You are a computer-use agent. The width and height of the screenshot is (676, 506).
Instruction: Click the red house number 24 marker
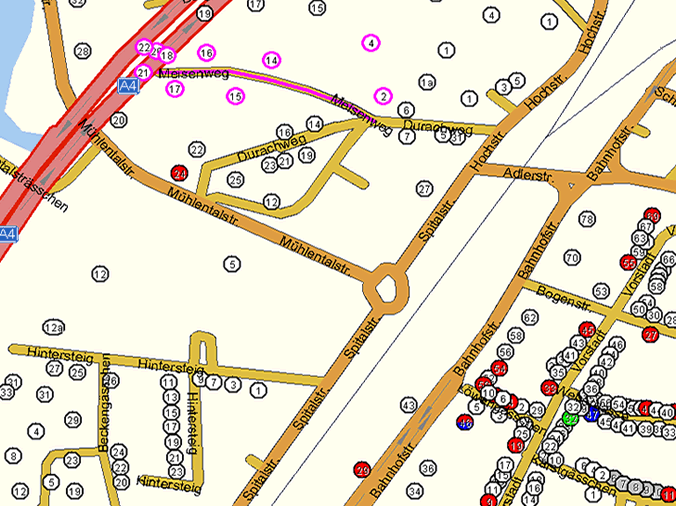[x=180, y=173]
